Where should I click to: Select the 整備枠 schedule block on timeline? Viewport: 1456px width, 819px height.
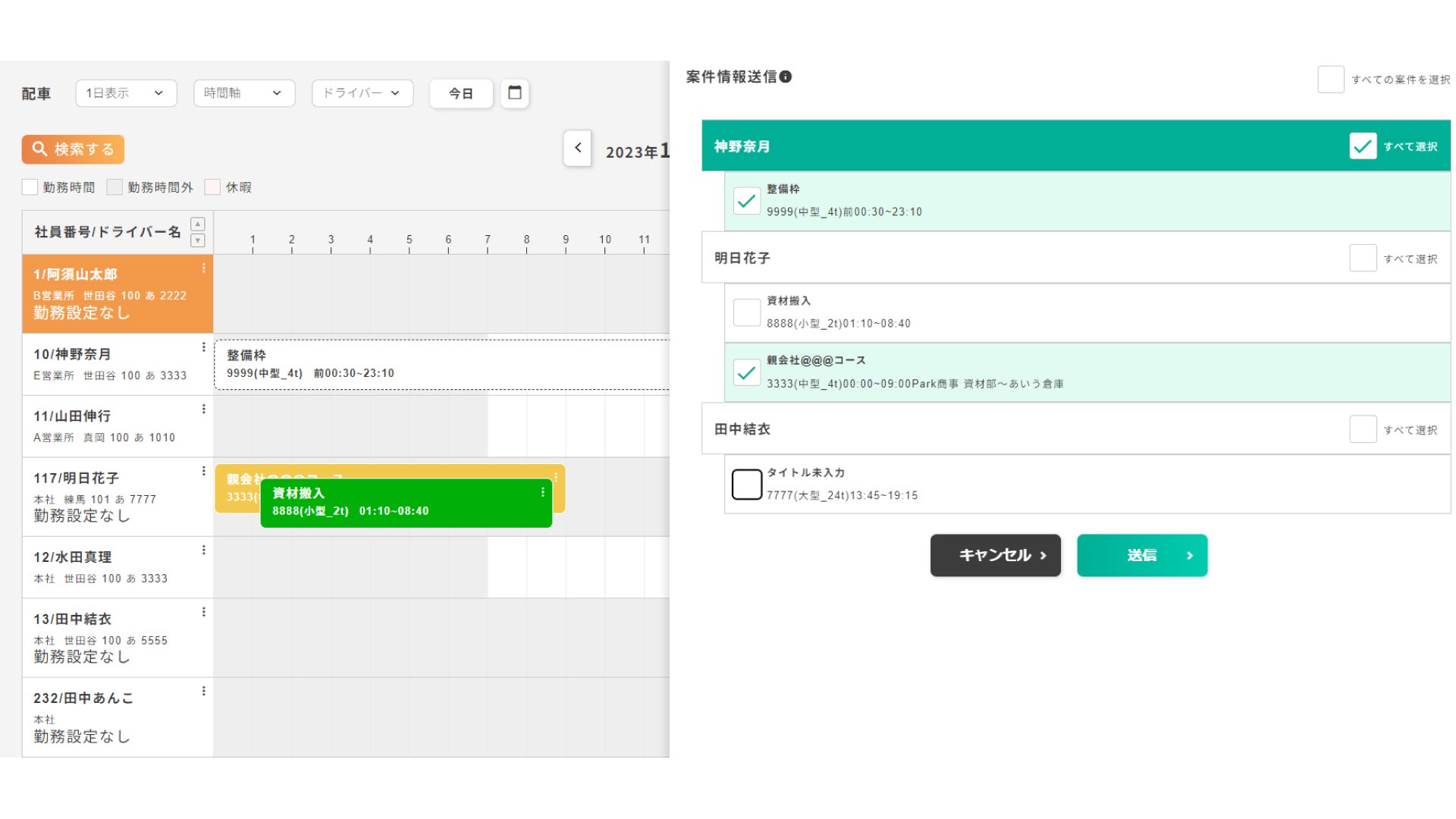440,365
